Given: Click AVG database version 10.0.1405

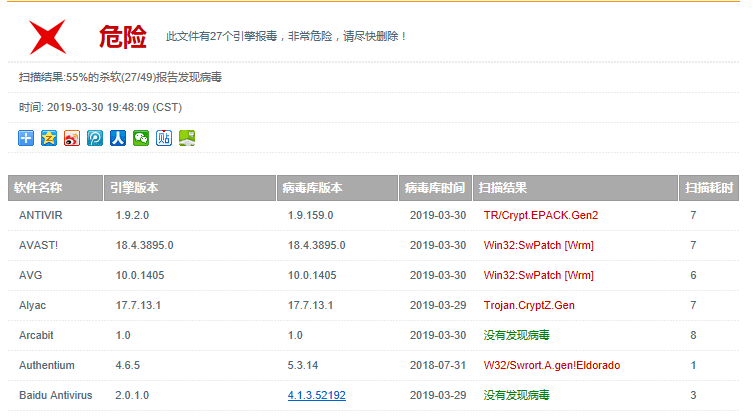Looking at the screenshot, I should (312, 275).
